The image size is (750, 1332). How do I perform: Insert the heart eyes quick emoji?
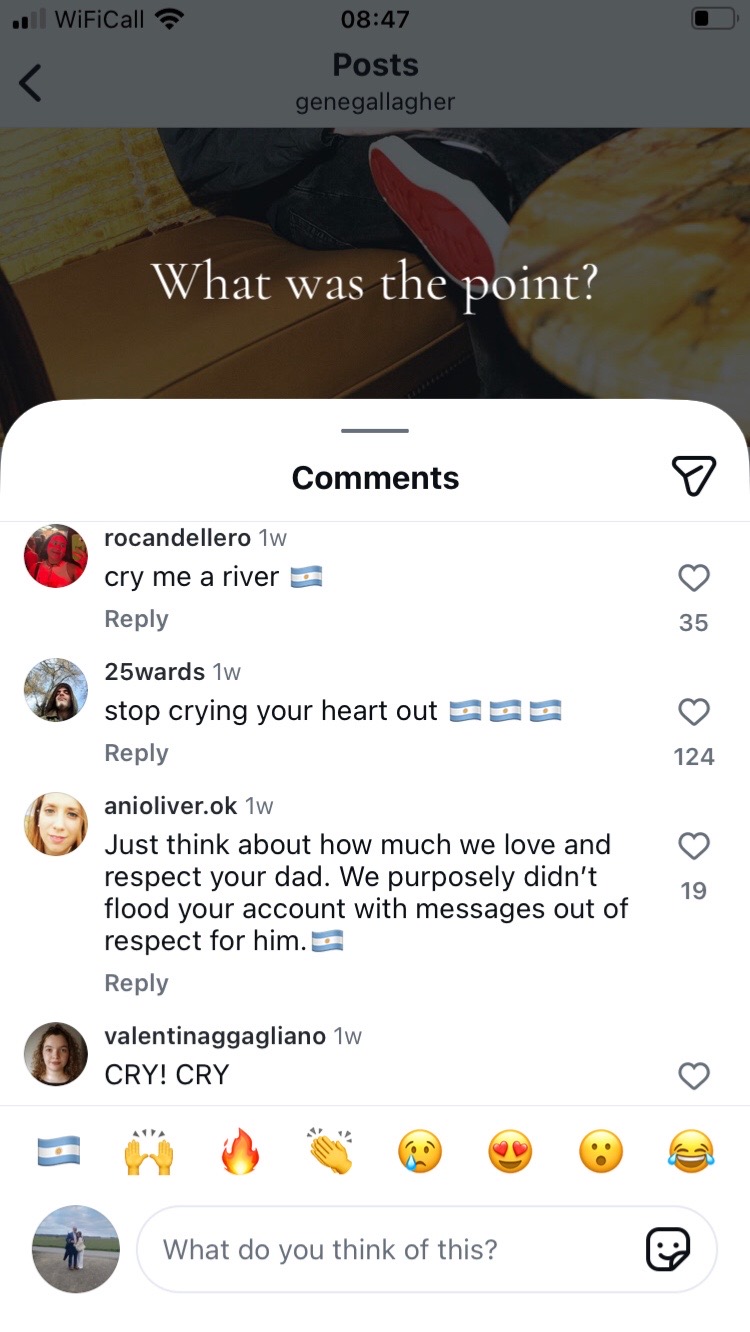click(x=510, y=1152)
